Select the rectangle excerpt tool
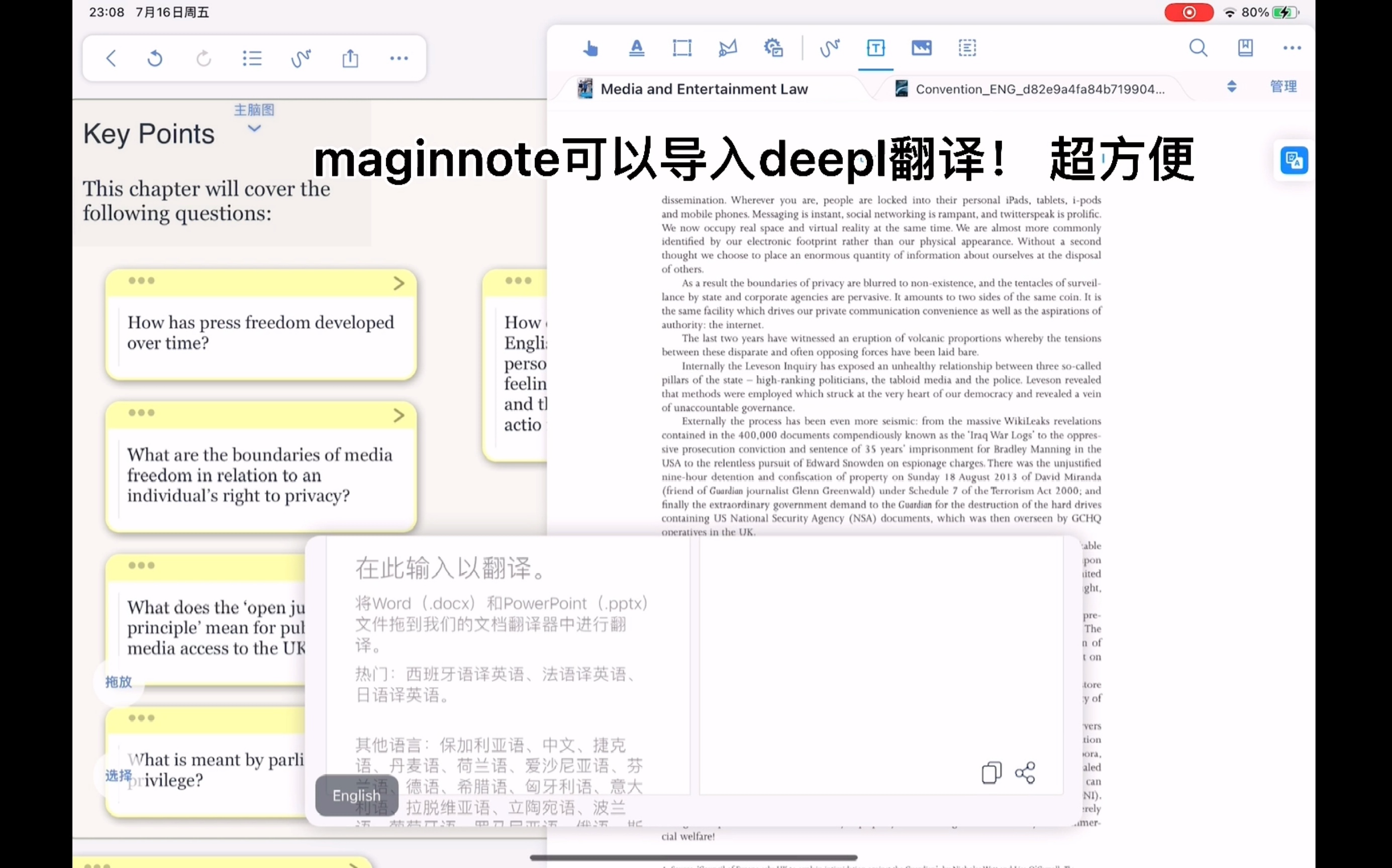 681,48
